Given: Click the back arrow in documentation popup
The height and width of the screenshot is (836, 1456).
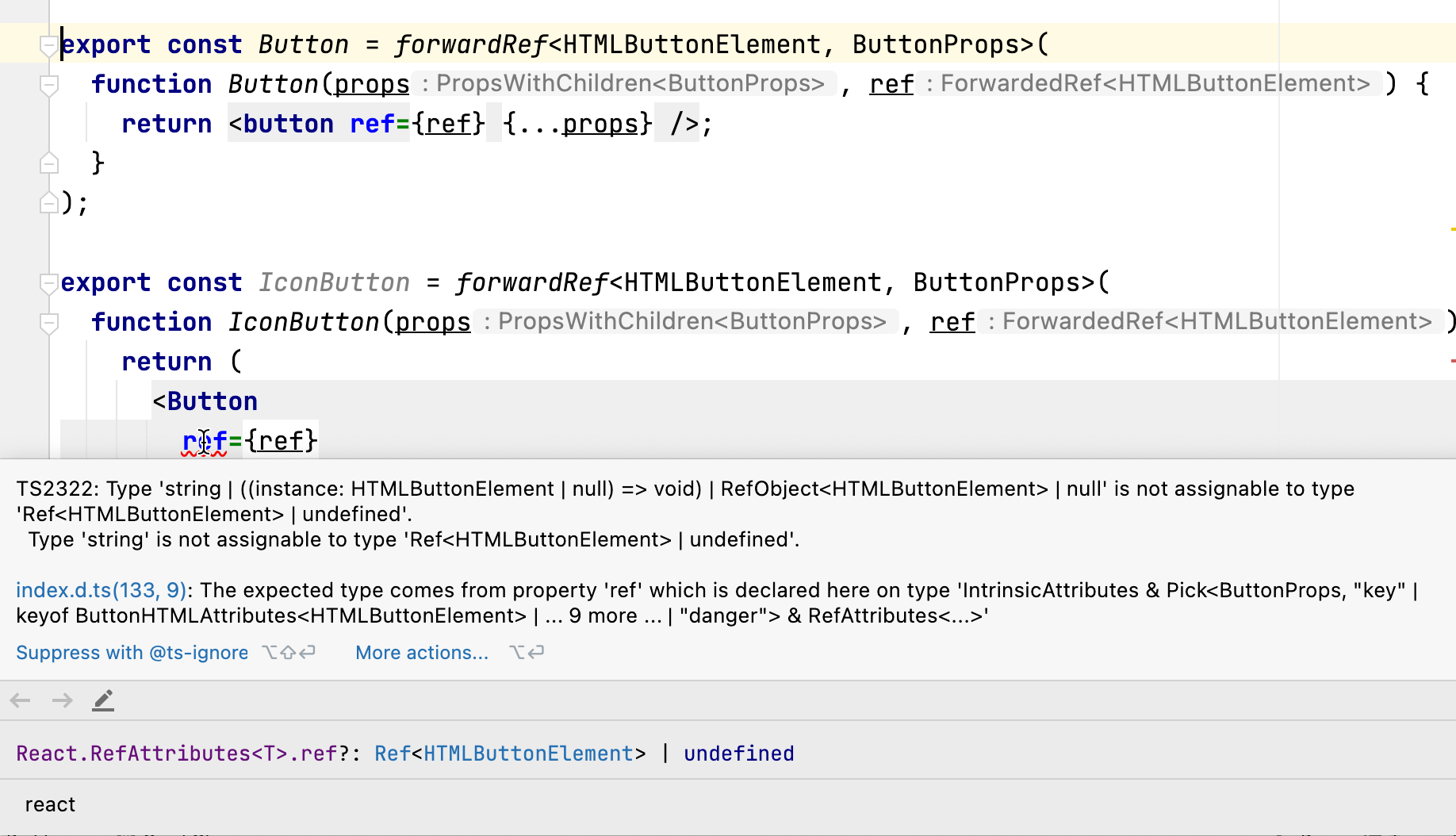Looking at the screenshot, I should coord(21,700).
